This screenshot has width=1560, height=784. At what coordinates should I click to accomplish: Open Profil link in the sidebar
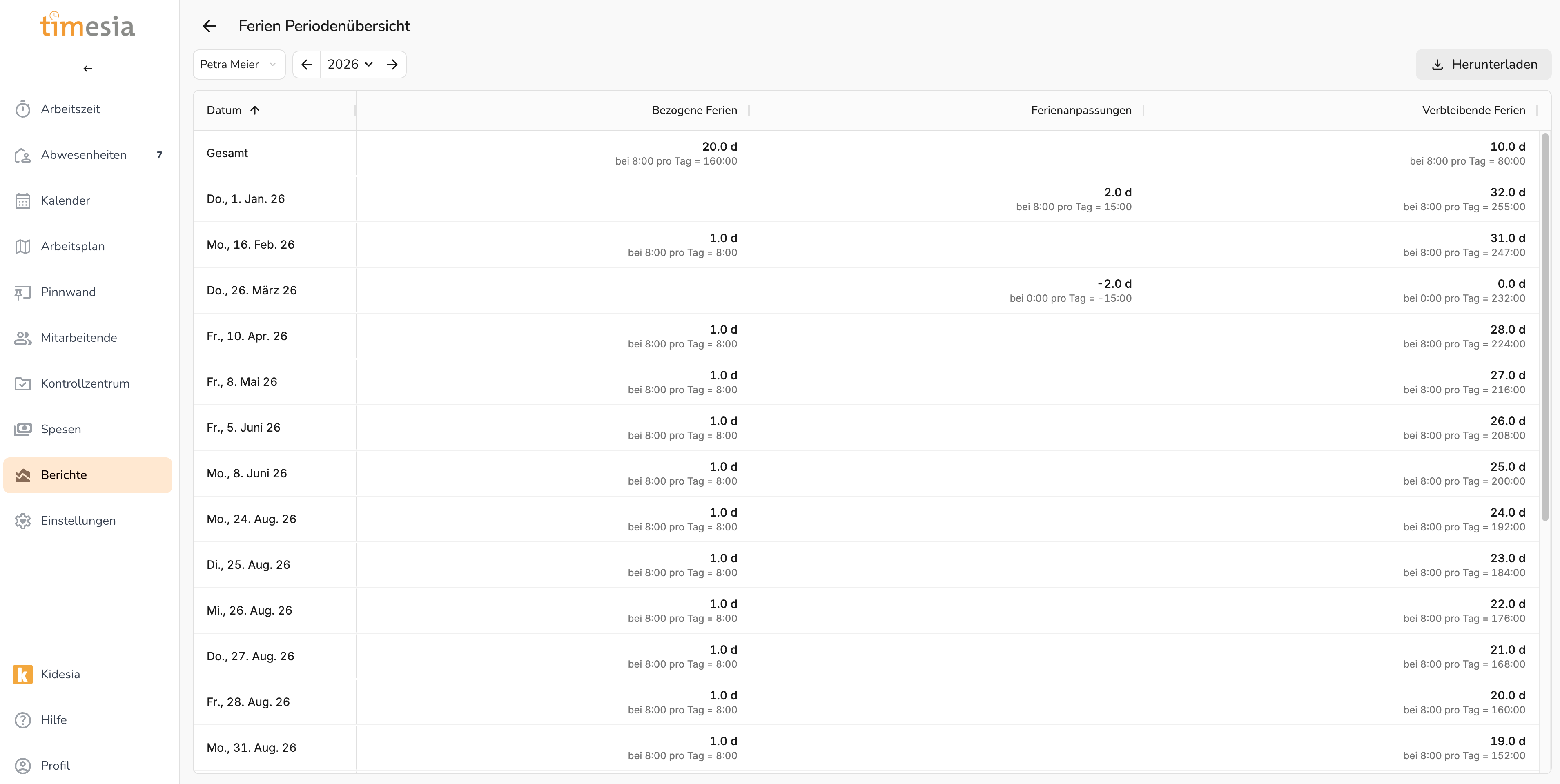click(x=55, y=765)
